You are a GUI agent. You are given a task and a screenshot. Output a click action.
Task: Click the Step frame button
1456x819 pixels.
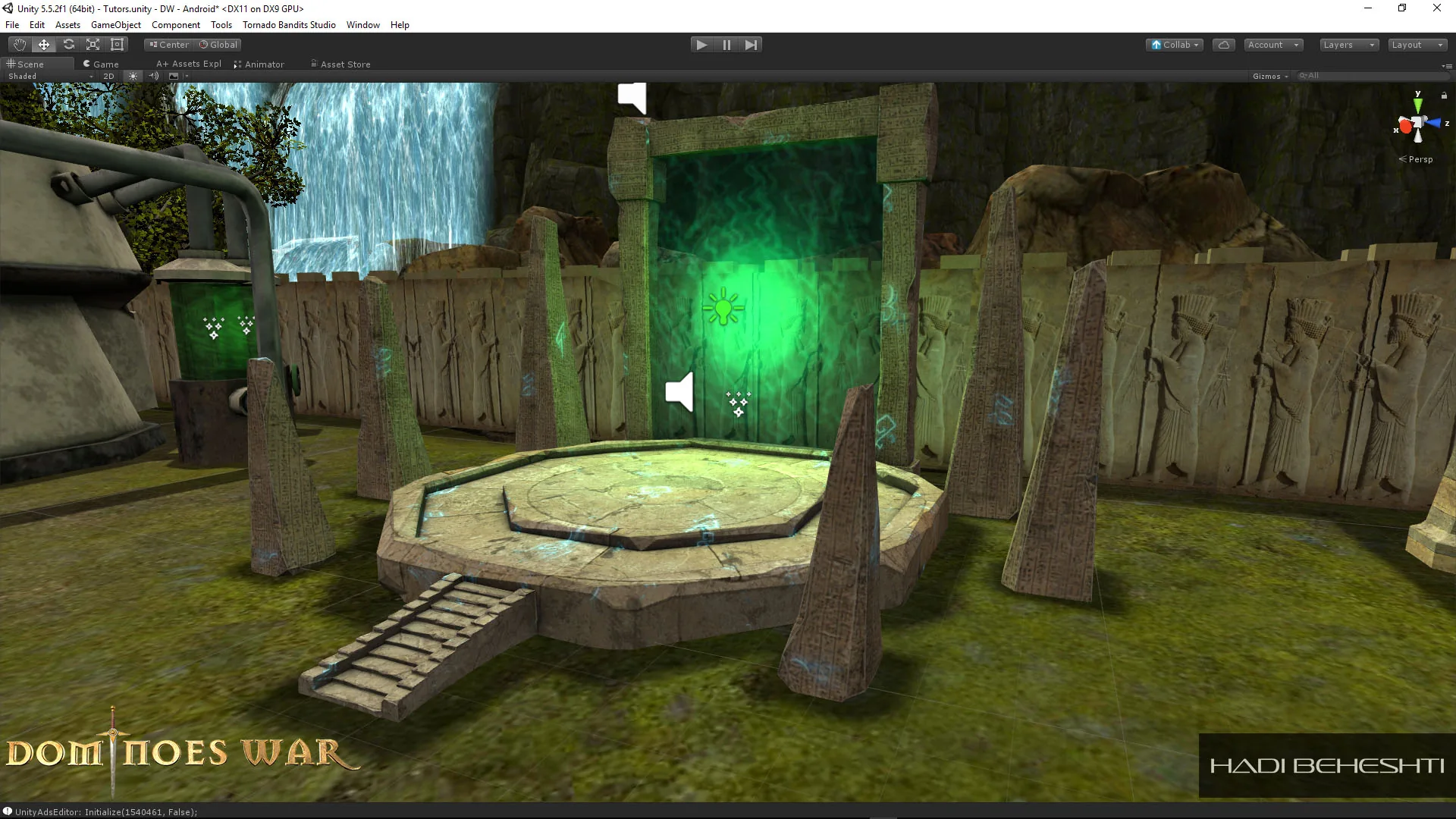(x=751, y=45)
